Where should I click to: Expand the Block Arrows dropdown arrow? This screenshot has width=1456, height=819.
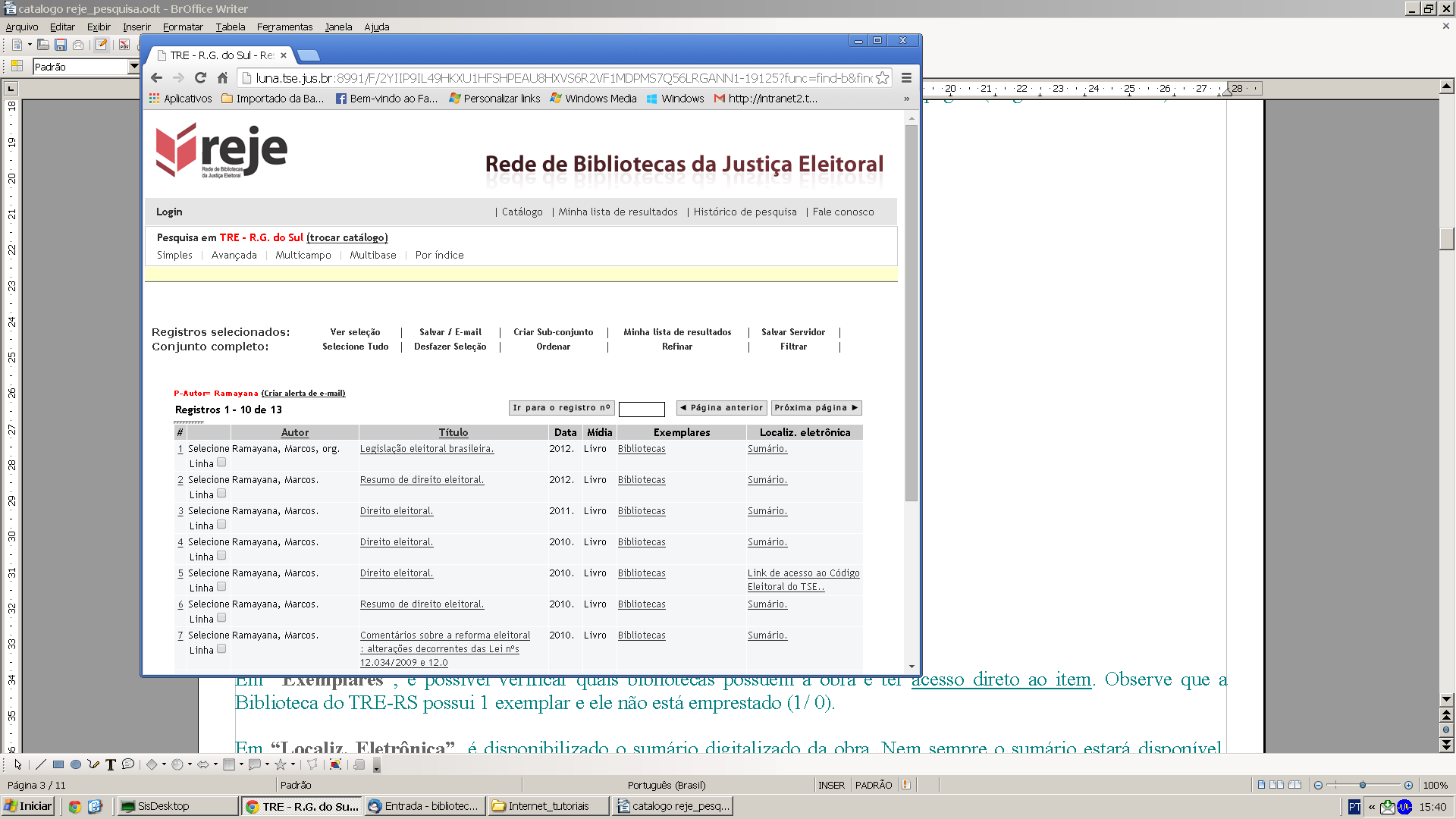pyautogui.click(x=215, y=764)
